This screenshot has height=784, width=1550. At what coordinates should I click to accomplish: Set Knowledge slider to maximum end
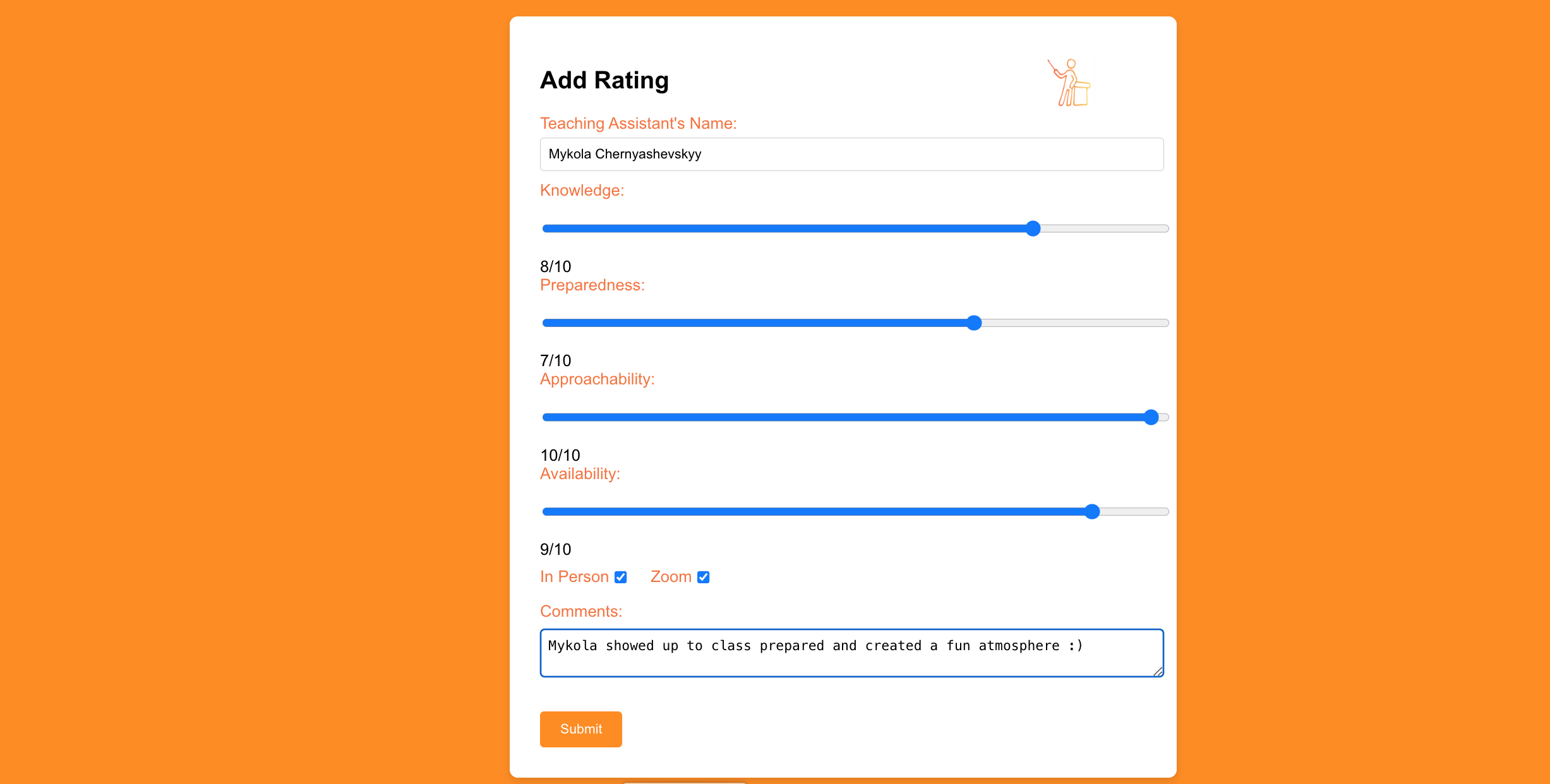(x=1166, y=229)
